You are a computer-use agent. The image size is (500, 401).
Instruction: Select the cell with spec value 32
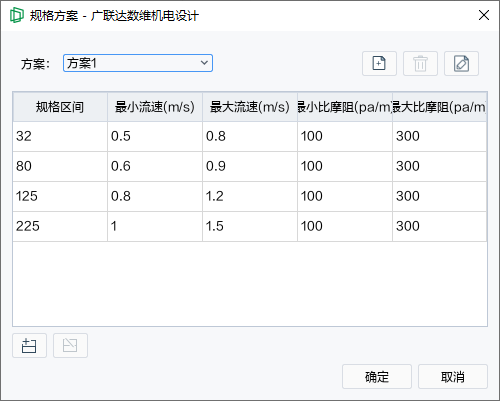(60, 136)
